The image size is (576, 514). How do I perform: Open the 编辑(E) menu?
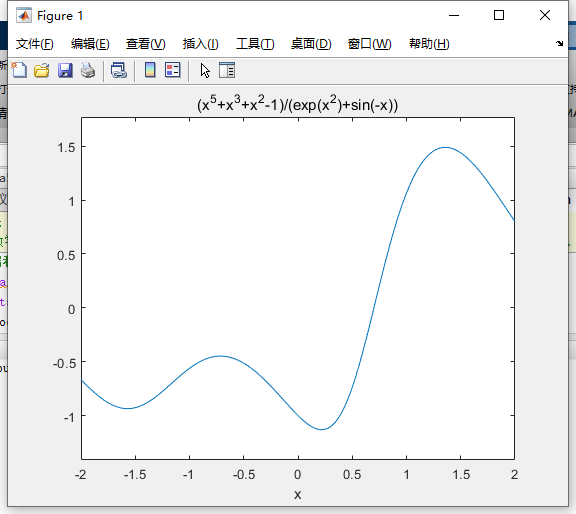[x=90, y=44]
